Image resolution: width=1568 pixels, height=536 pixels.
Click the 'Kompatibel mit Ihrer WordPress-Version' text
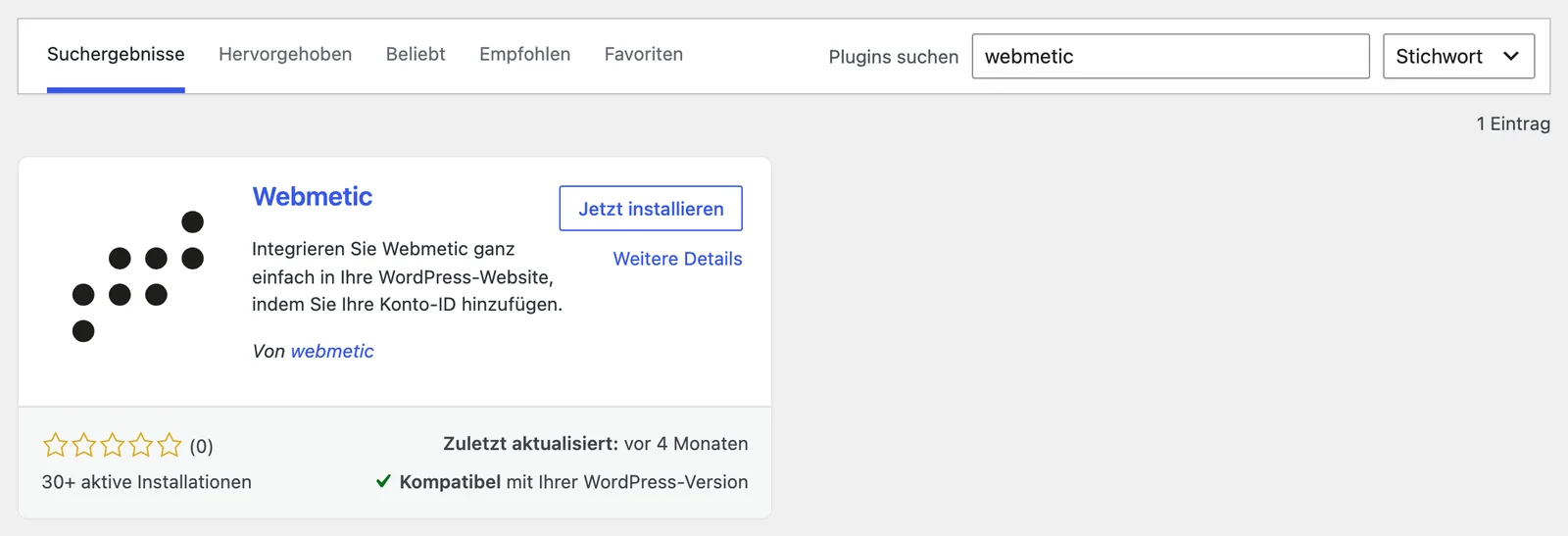(573, 482)
